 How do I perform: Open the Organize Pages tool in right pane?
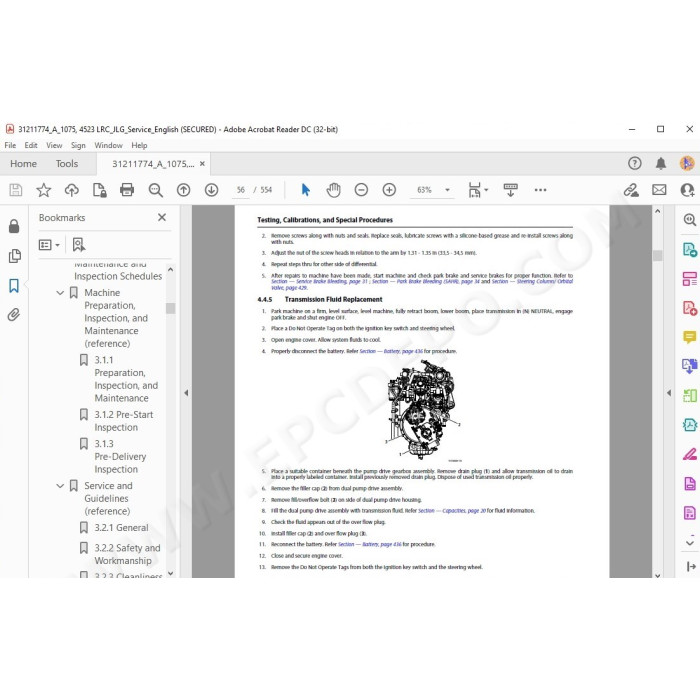[x=690, y=396]
